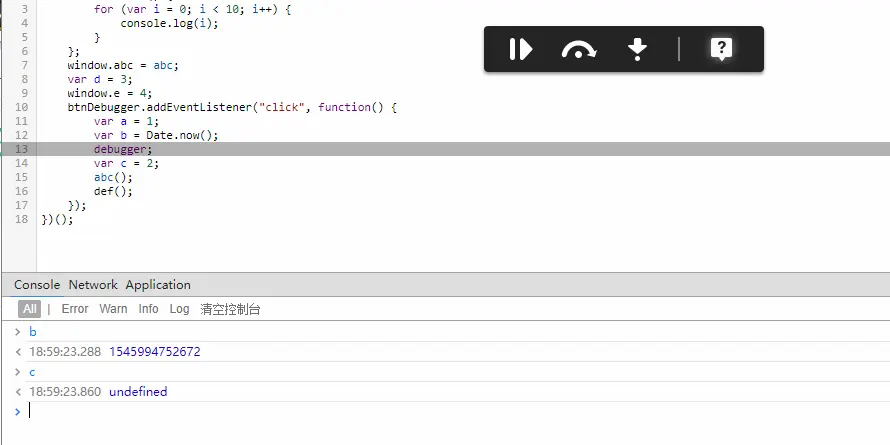Open debugger help question icon
The width and height of the screenshot is (890, 445).
(721, 49)
